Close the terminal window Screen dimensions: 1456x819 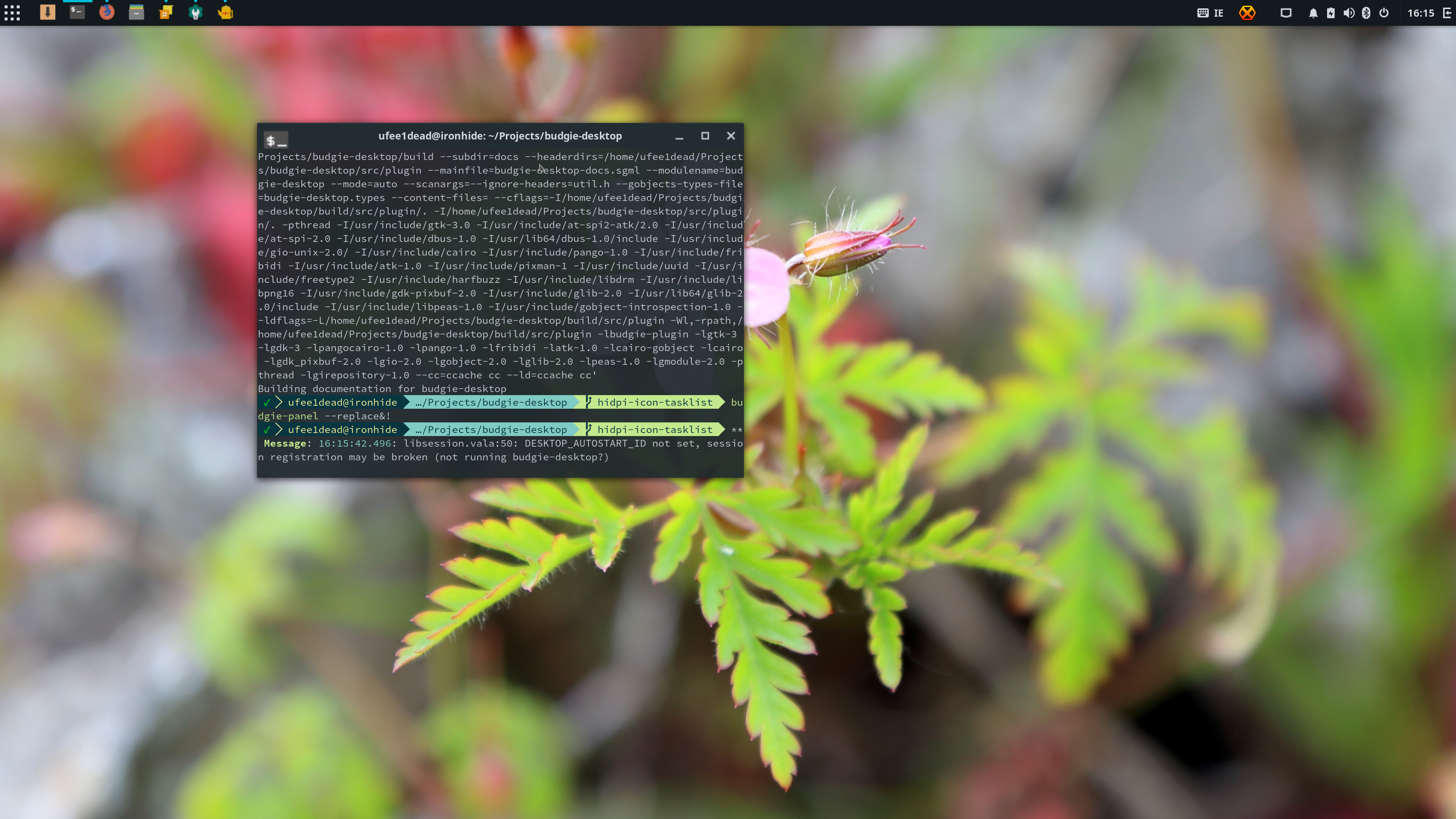[x=731, y=136]
